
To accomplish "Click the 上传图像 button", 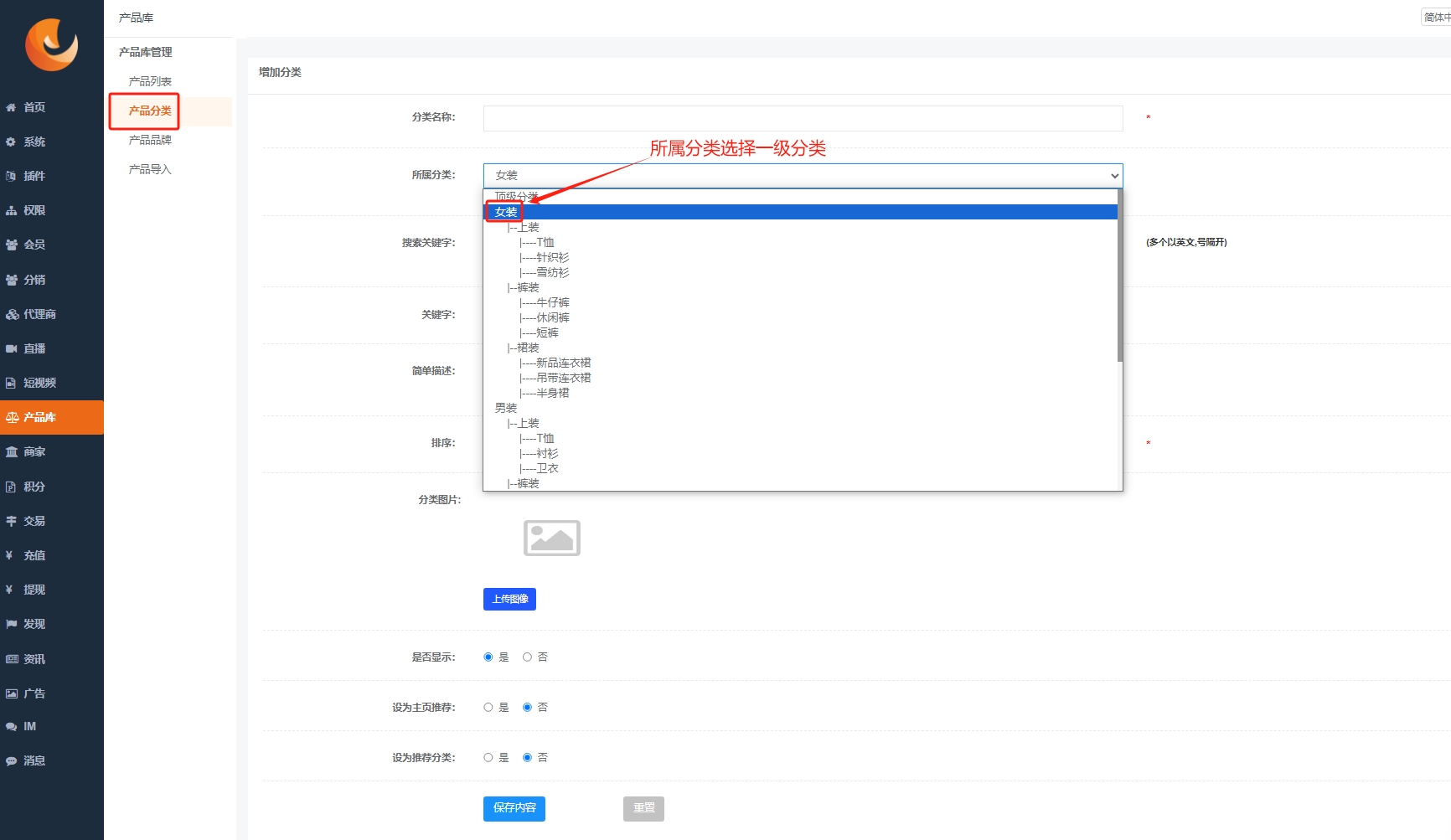I will [509, 599].
